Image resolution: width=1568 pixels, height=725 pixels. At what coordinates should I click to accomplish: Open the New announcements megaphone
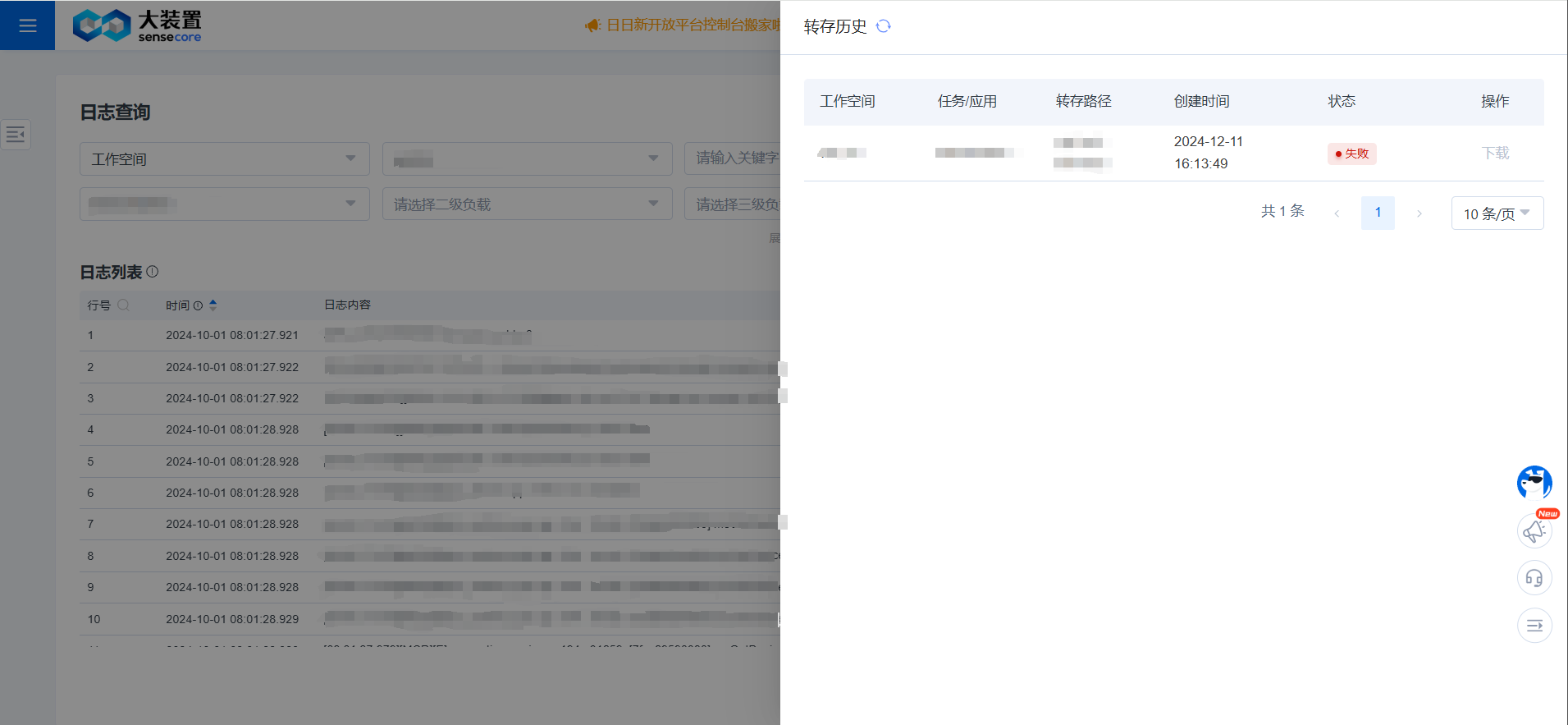(1534, 530)
